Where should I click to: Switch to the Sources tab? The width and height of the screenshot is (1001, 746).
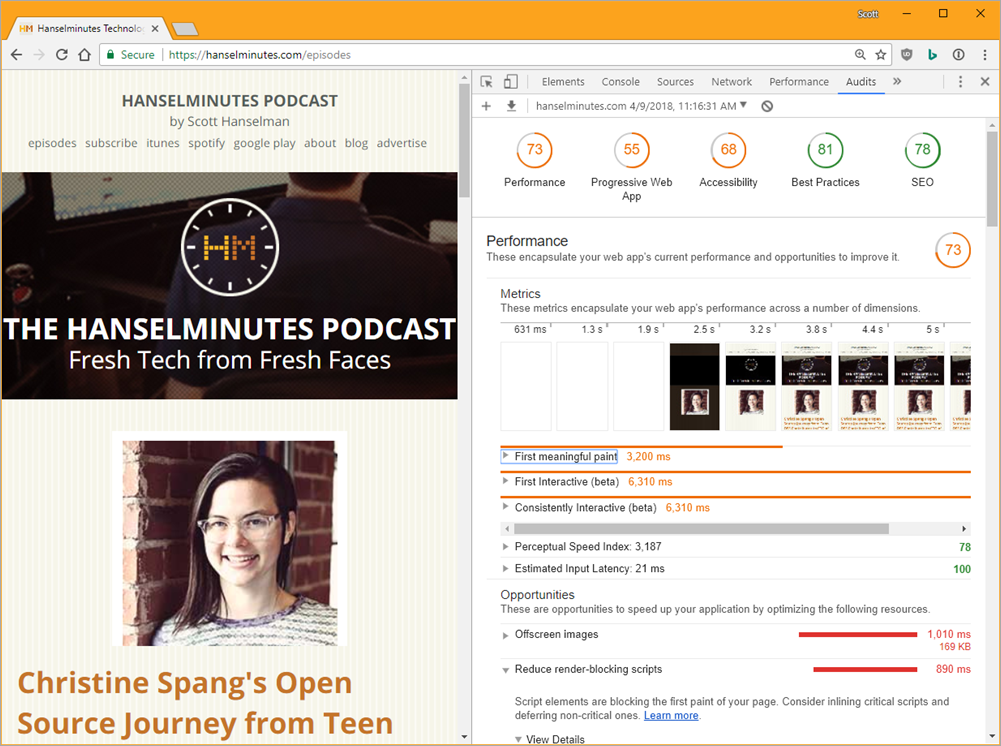[x=675, y=82]
